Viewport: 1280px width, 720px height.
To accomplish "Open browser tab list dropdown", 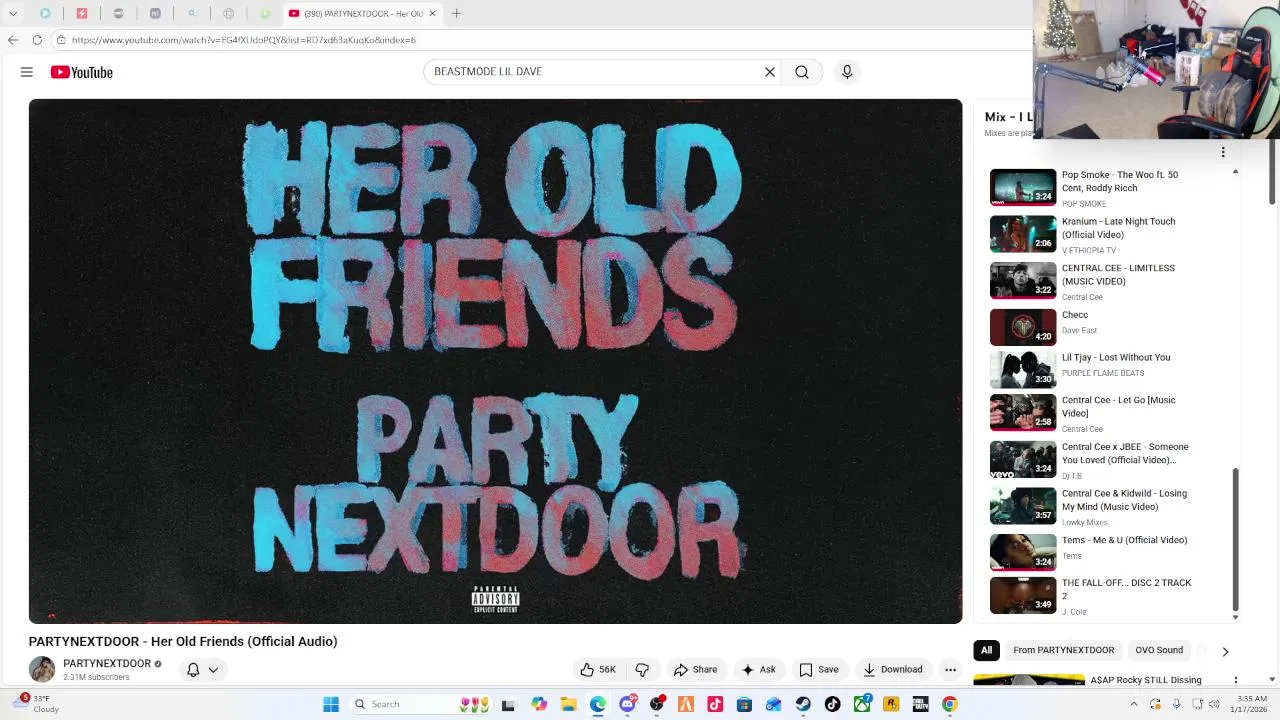I will click(13, 14).
